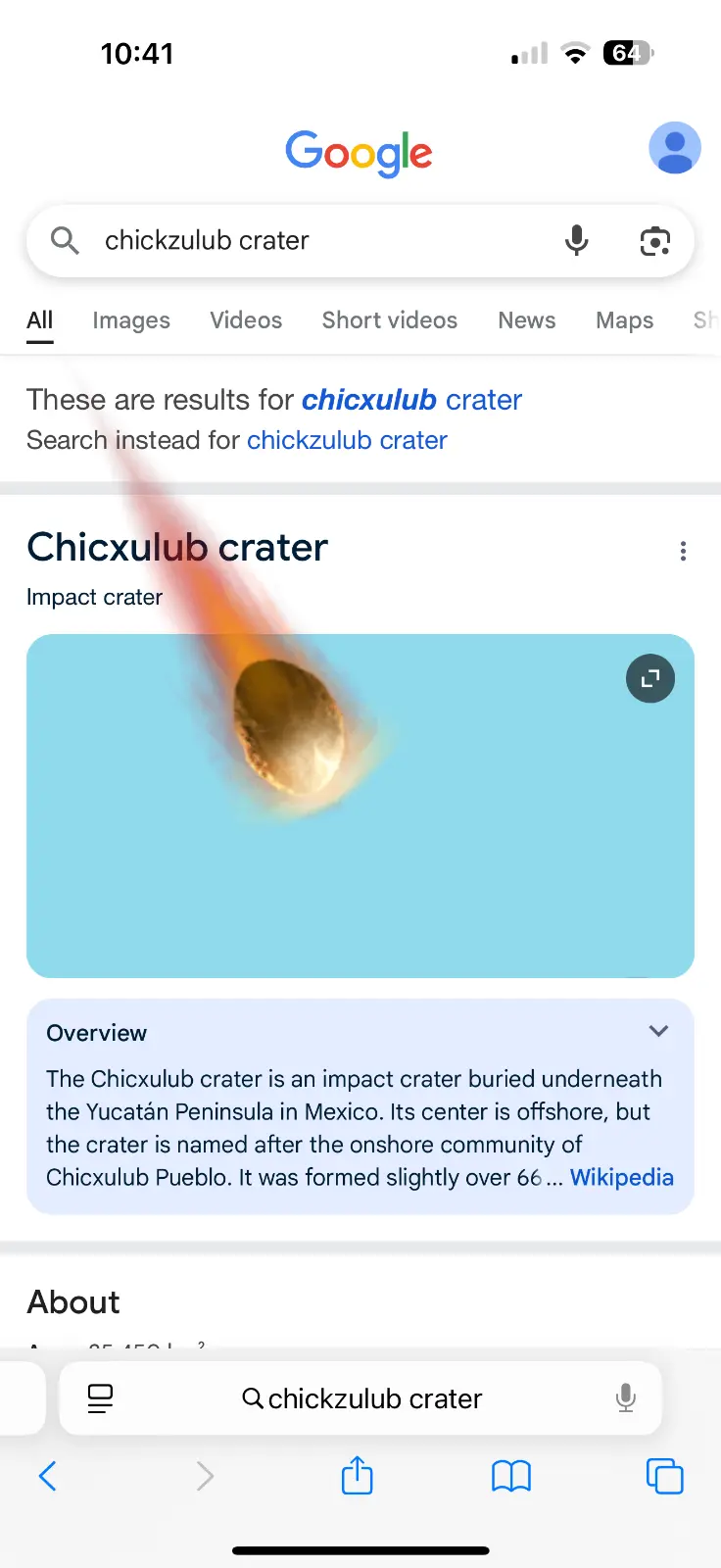
Task: Select the News results tab
Action: click(526, 320)
